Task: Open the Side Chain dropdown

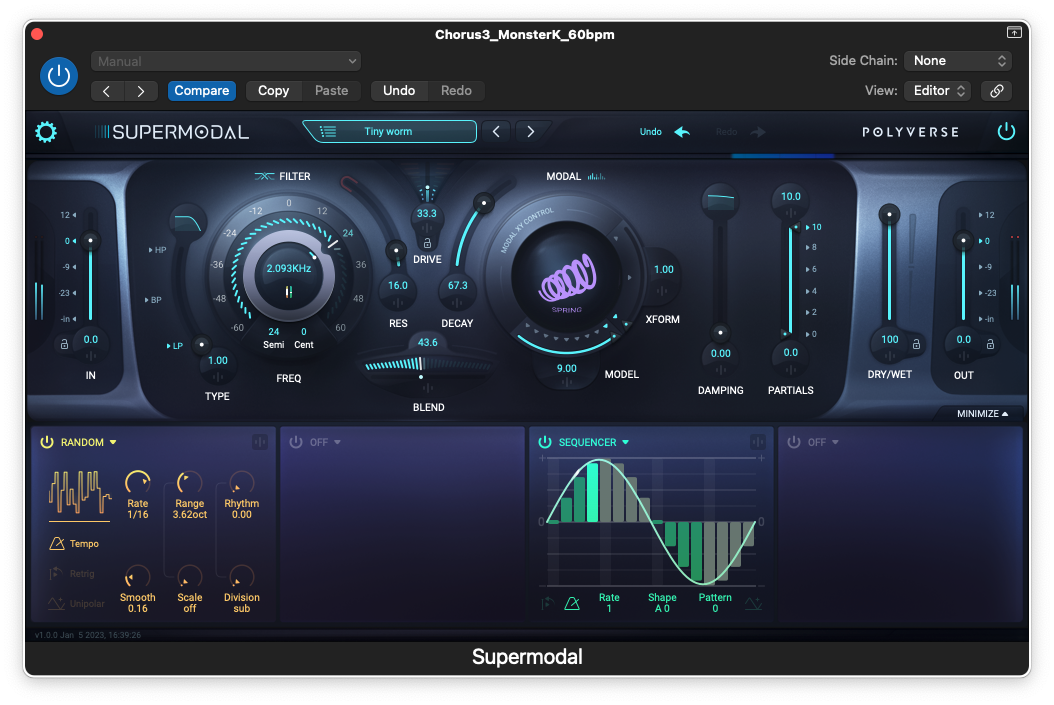Action: (x=957, y=61)
